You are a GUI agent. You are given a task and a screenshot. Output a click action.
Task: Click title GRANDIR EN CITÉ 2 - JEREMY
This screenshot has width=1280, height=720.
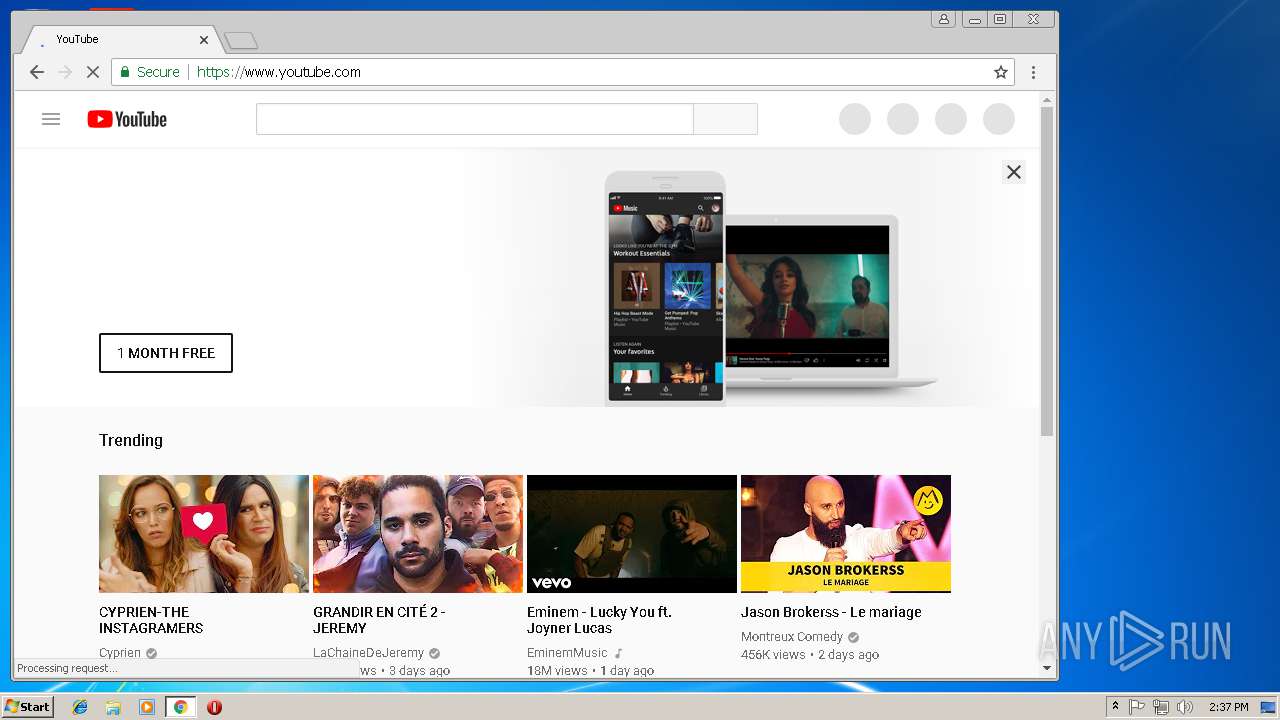click(379, 620)
